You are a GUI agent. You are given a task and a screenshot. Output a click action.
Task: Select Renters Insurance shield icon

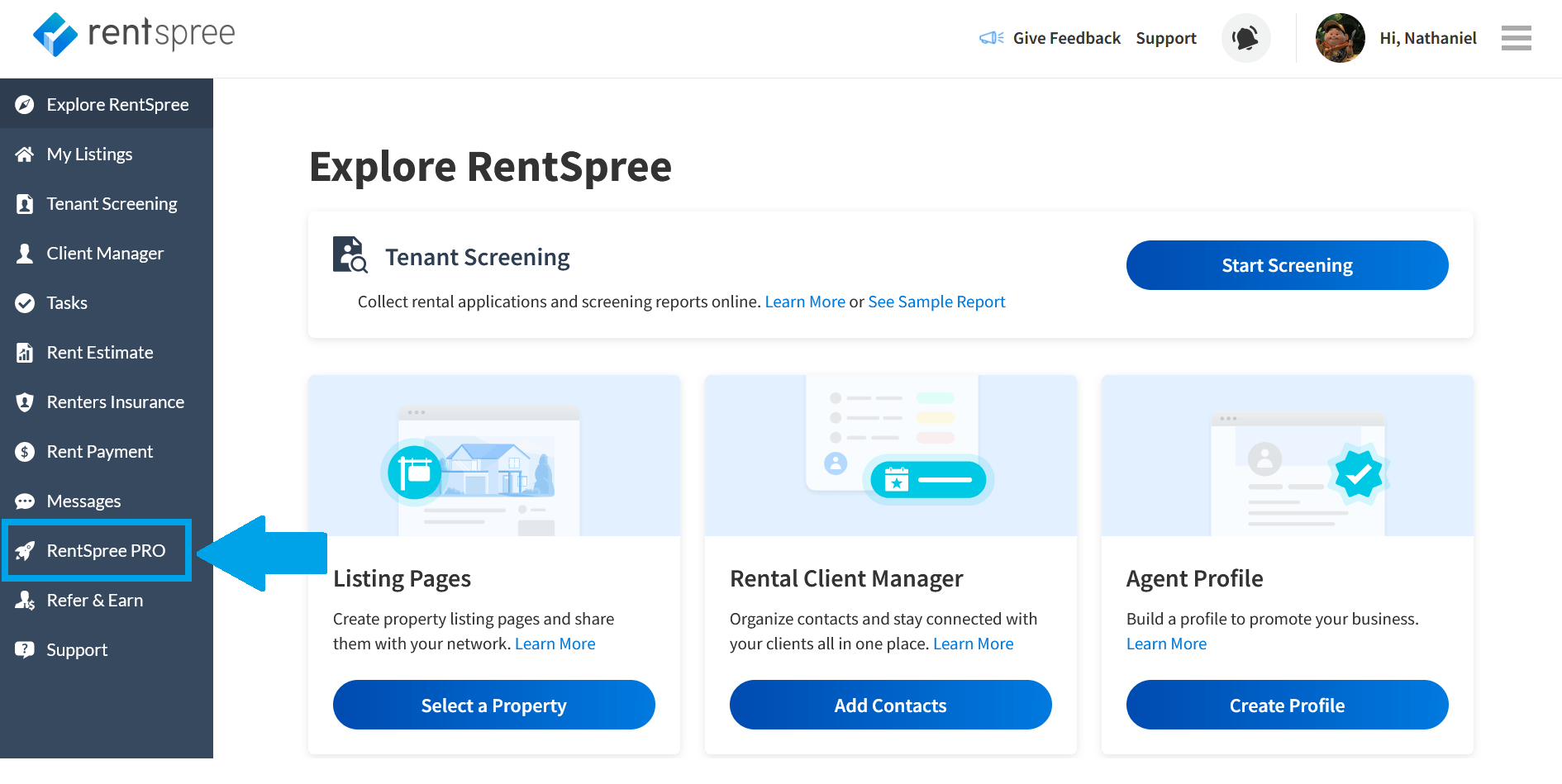[26, 402]
